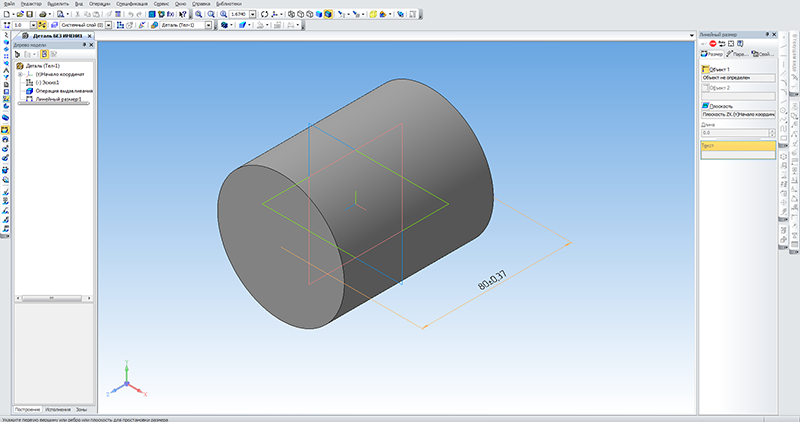Click the Текст input field

coord(738,155)
